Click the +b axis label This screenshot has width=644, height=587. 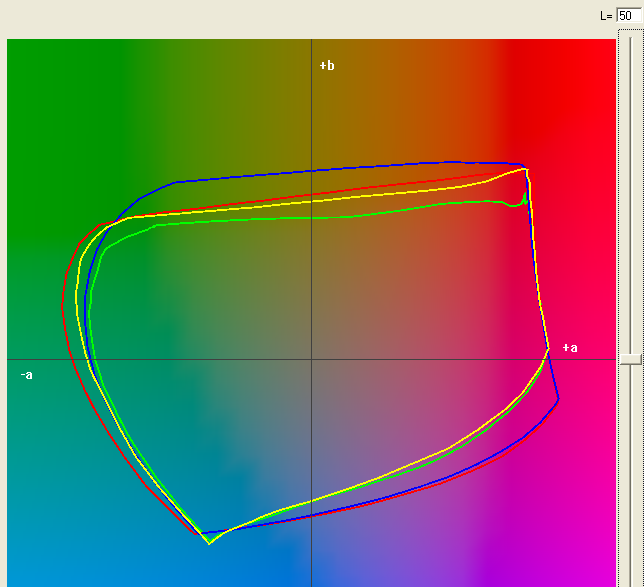327,66
